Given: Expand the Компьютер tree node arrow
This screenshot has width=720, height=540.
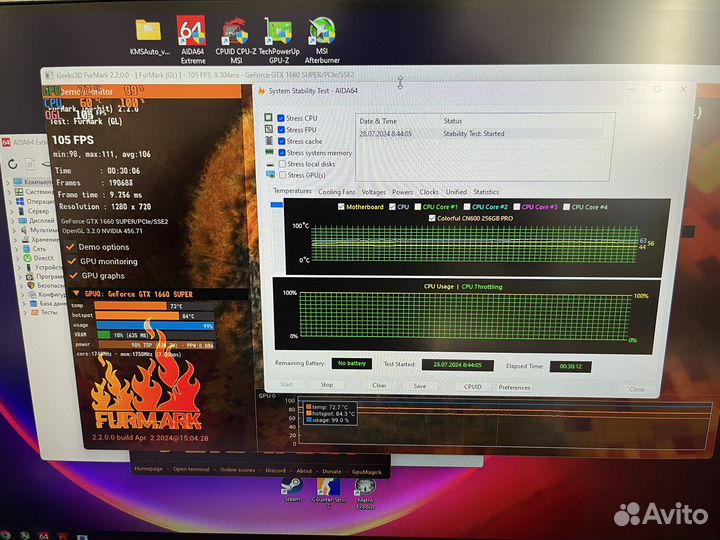Looking at the screenshot, I should (x=8, y=182).
